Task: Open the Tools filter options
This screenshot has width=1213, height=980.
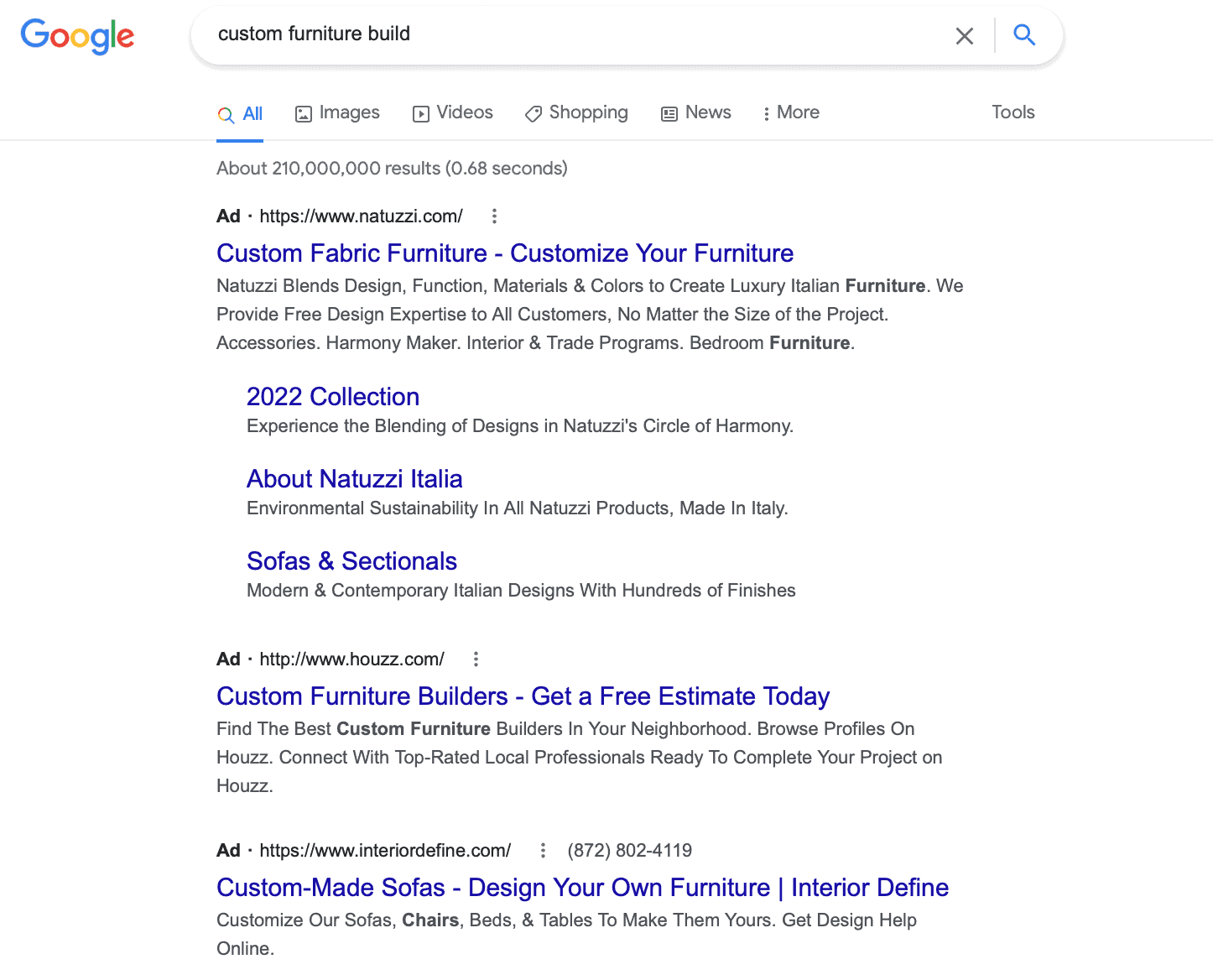Action: [1013, 112]
